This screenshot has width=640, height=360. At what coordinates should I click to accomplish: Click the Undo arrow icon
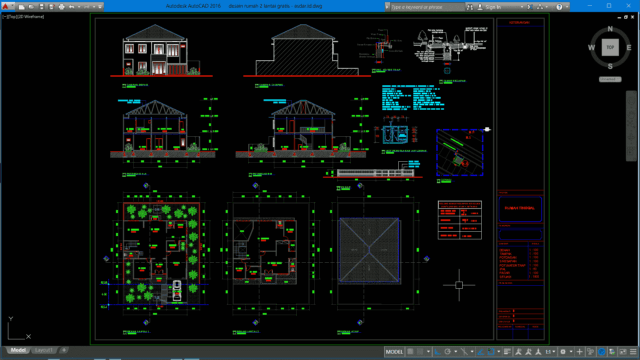(72, 7)
